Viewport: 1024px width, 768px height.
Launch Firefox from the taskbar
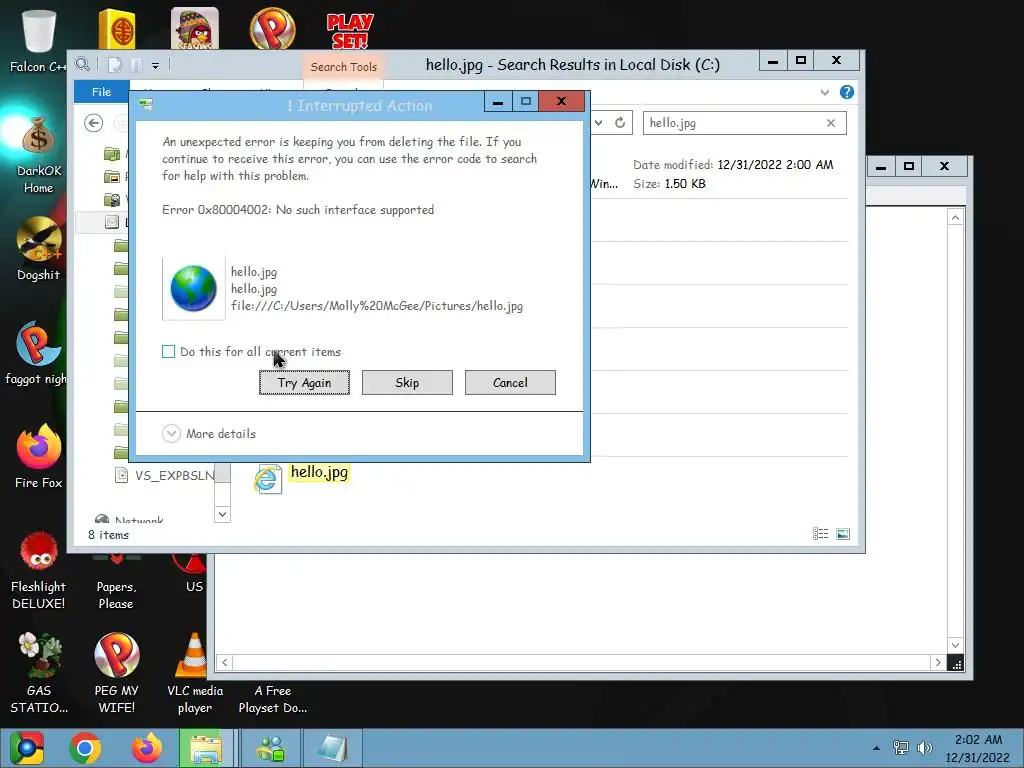pyautogui.click(x=147, y=748)
